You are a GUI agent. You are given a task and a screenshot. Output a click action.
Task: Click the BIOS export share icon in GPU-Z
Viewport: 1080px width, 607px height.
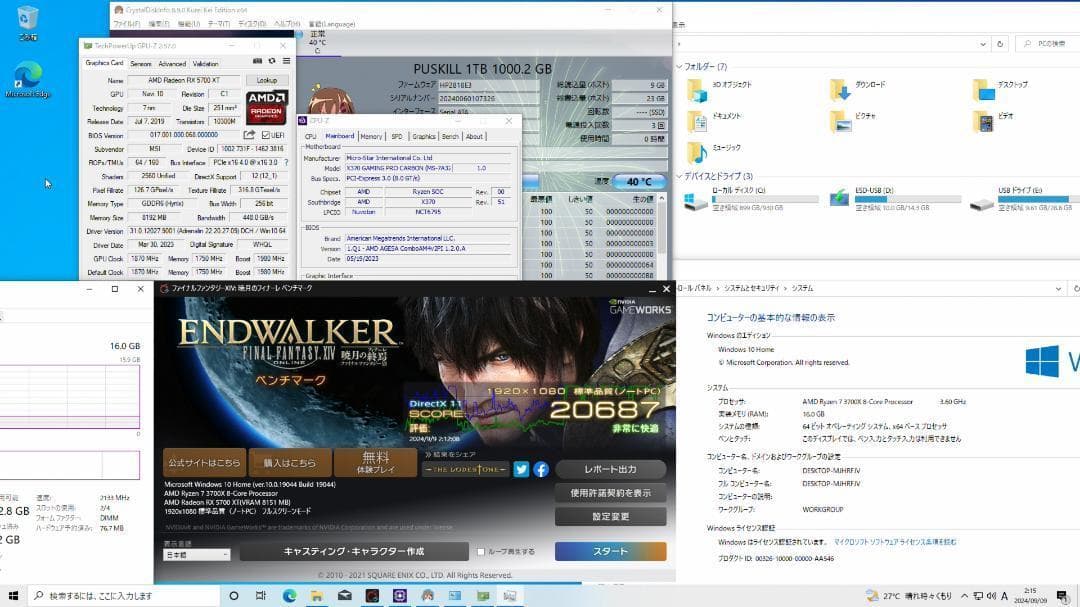point(249,135)
